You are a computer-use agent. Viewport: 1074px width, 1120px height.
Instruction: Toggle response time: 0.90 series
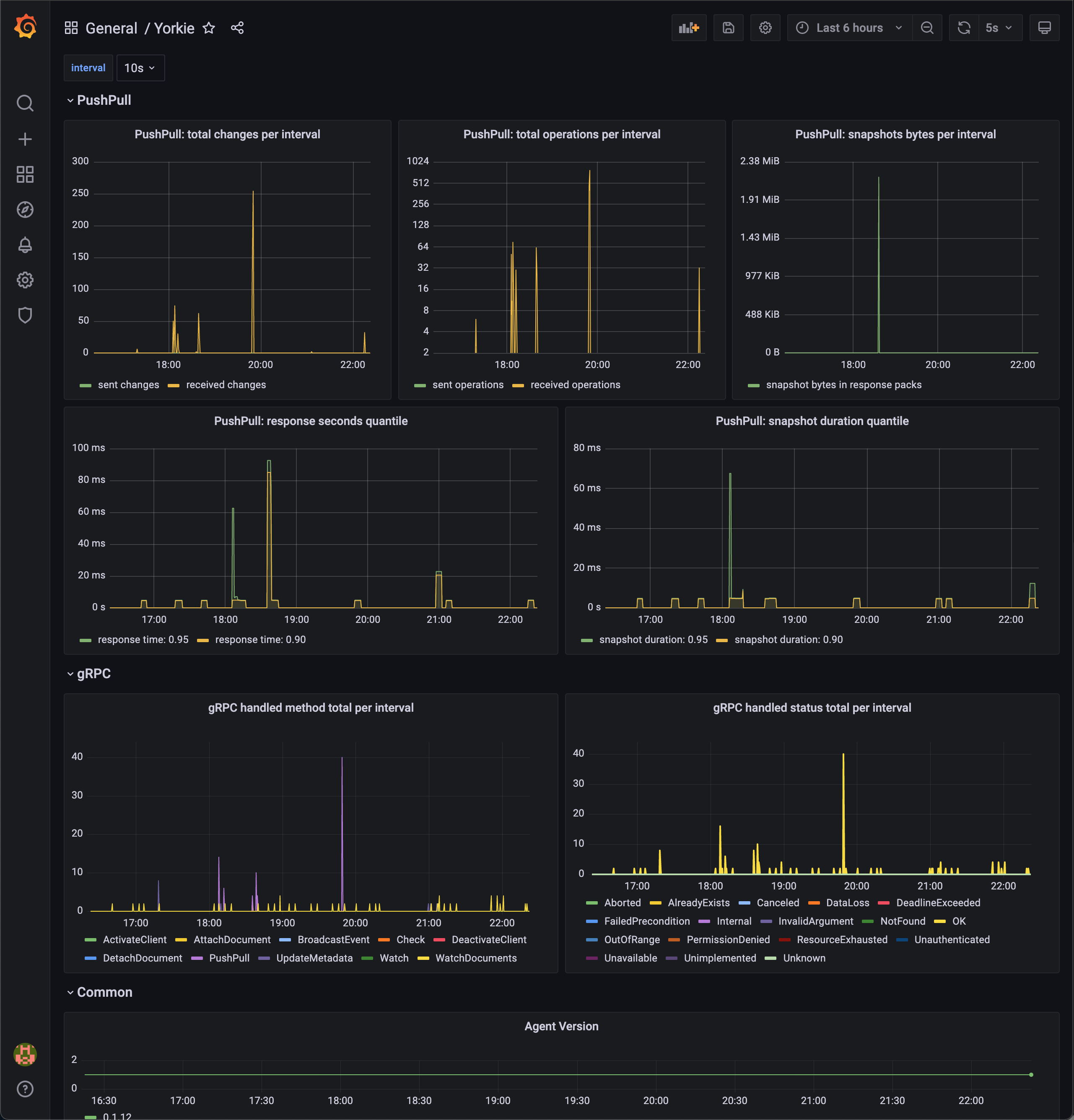tap(260, 640)
